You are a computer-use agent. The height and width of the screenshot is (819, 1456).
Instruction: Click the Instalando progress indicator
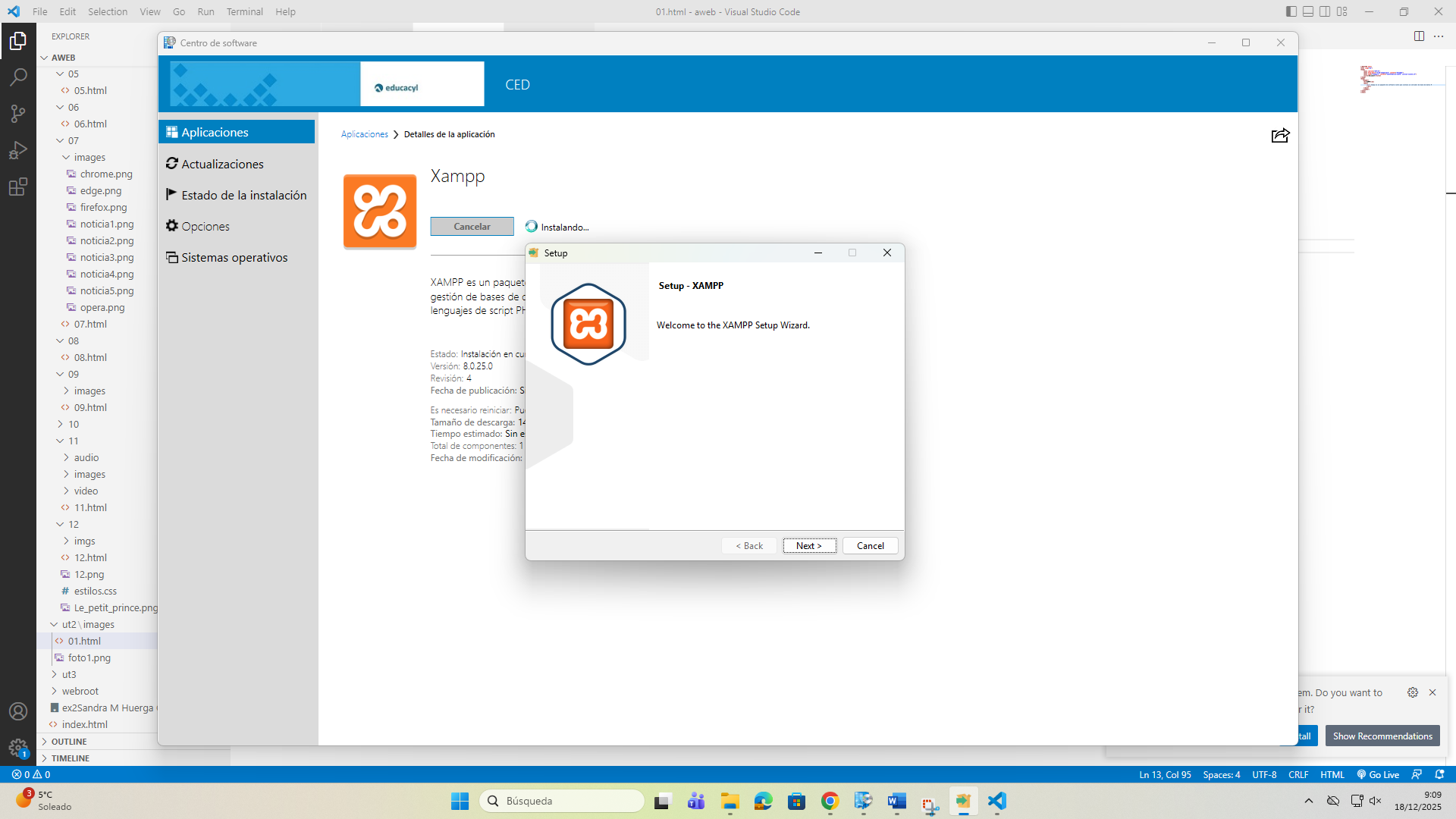pos(557,226)
